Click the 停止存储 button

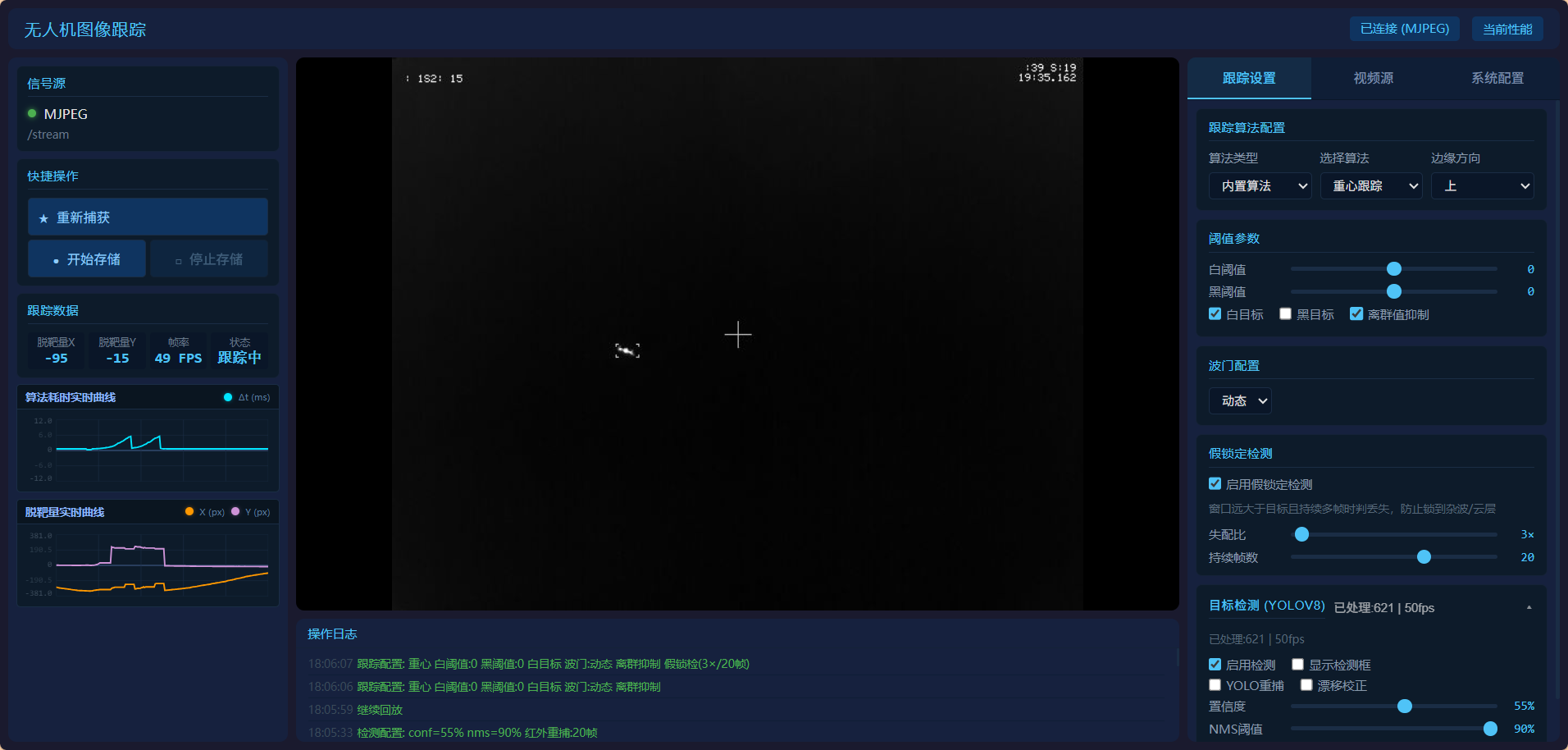coord(209,258)
